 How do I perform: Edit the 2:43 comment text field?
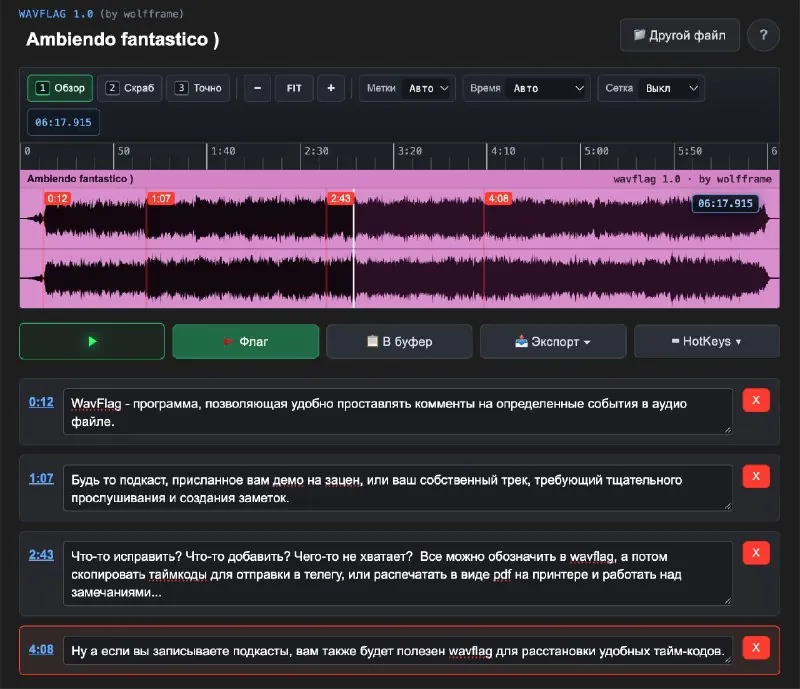coord(398,574)
